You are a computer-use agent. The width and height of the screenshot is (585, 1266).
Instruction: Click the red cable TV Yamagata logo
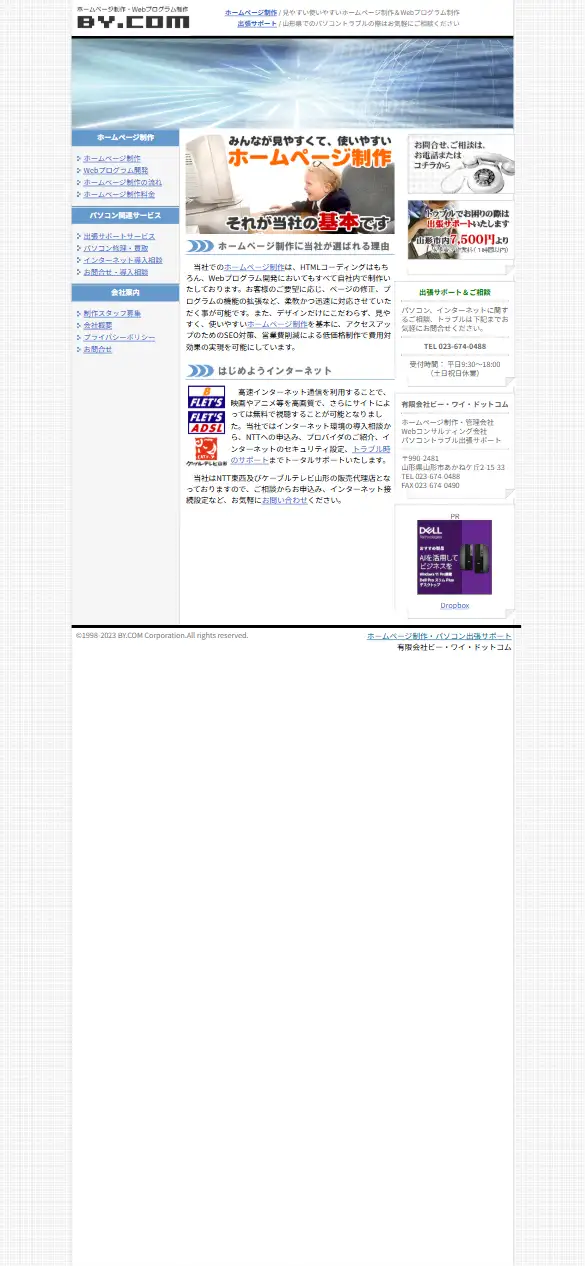206,451
